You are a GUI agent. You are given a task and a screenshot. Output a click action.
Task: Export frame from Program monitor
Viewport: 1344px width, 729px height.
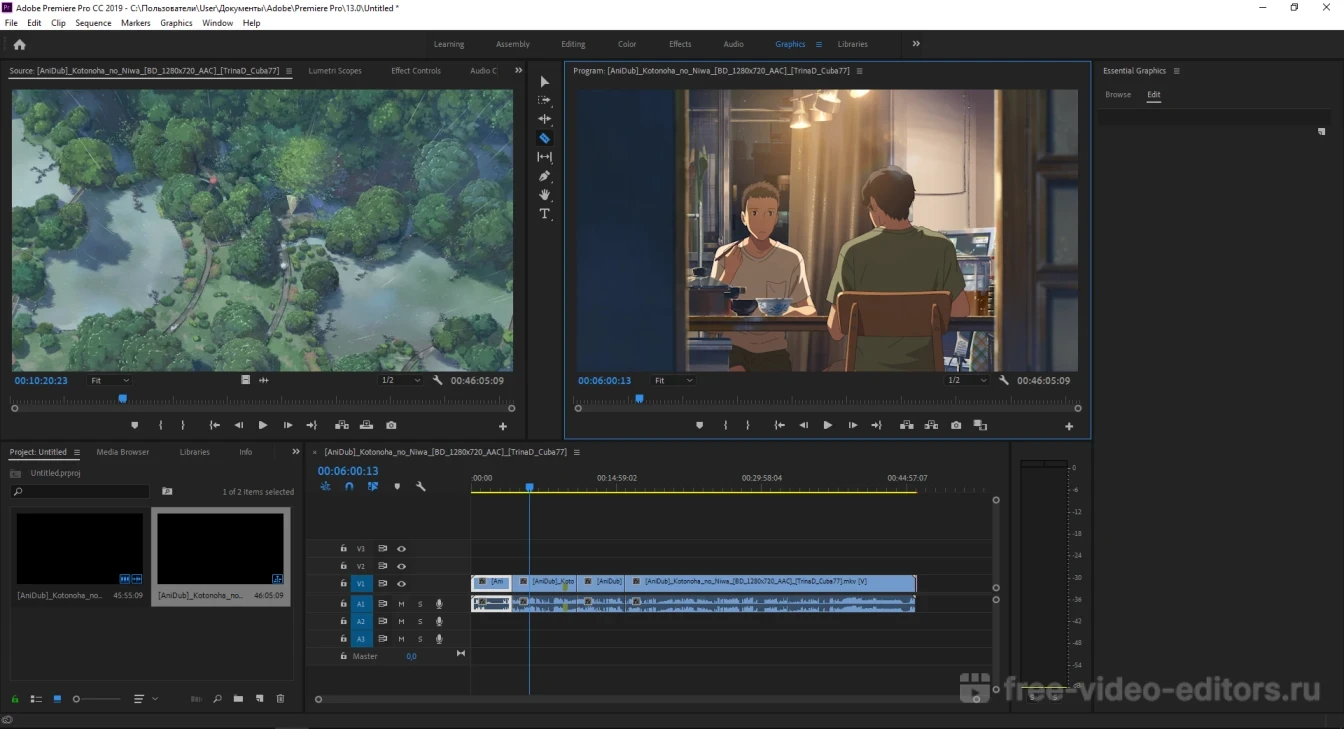pos(956,425)
